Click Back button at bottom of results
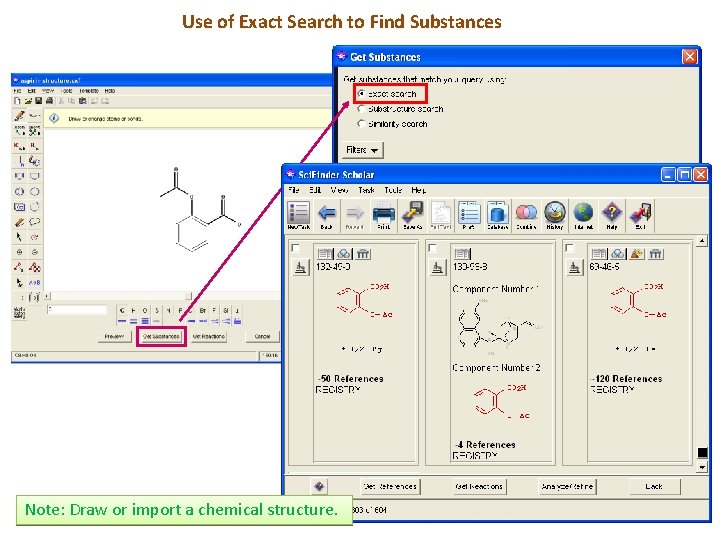 (654, 486)
